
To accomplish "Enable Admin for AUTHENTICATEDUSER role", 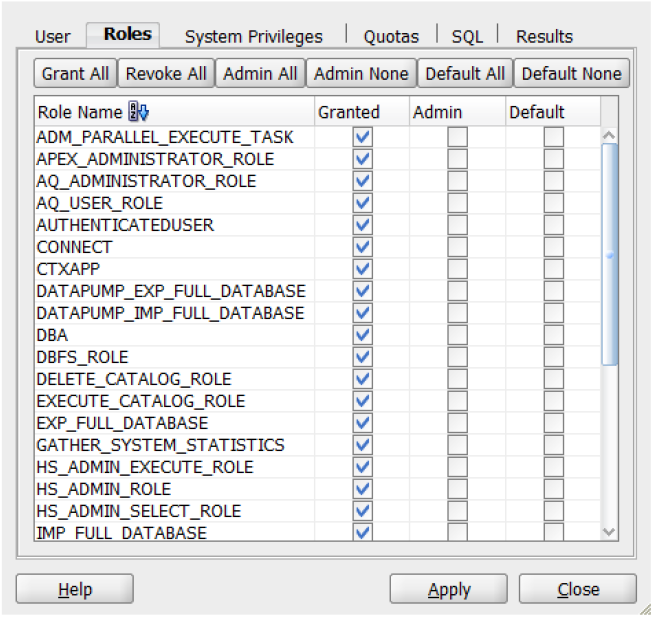I will [x=457, y=225].
